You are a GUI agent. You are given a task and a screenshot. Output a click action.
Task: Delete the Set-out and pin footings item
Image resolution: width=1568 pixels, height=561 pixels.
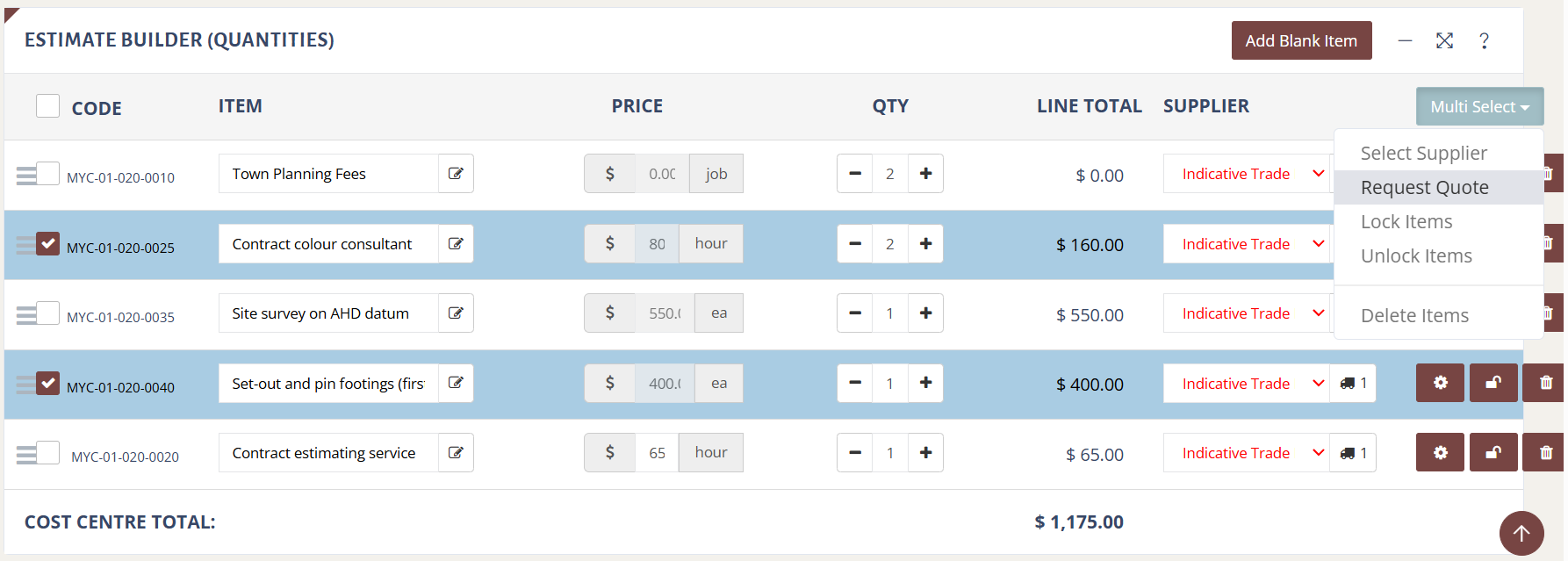pos(1545,383)
